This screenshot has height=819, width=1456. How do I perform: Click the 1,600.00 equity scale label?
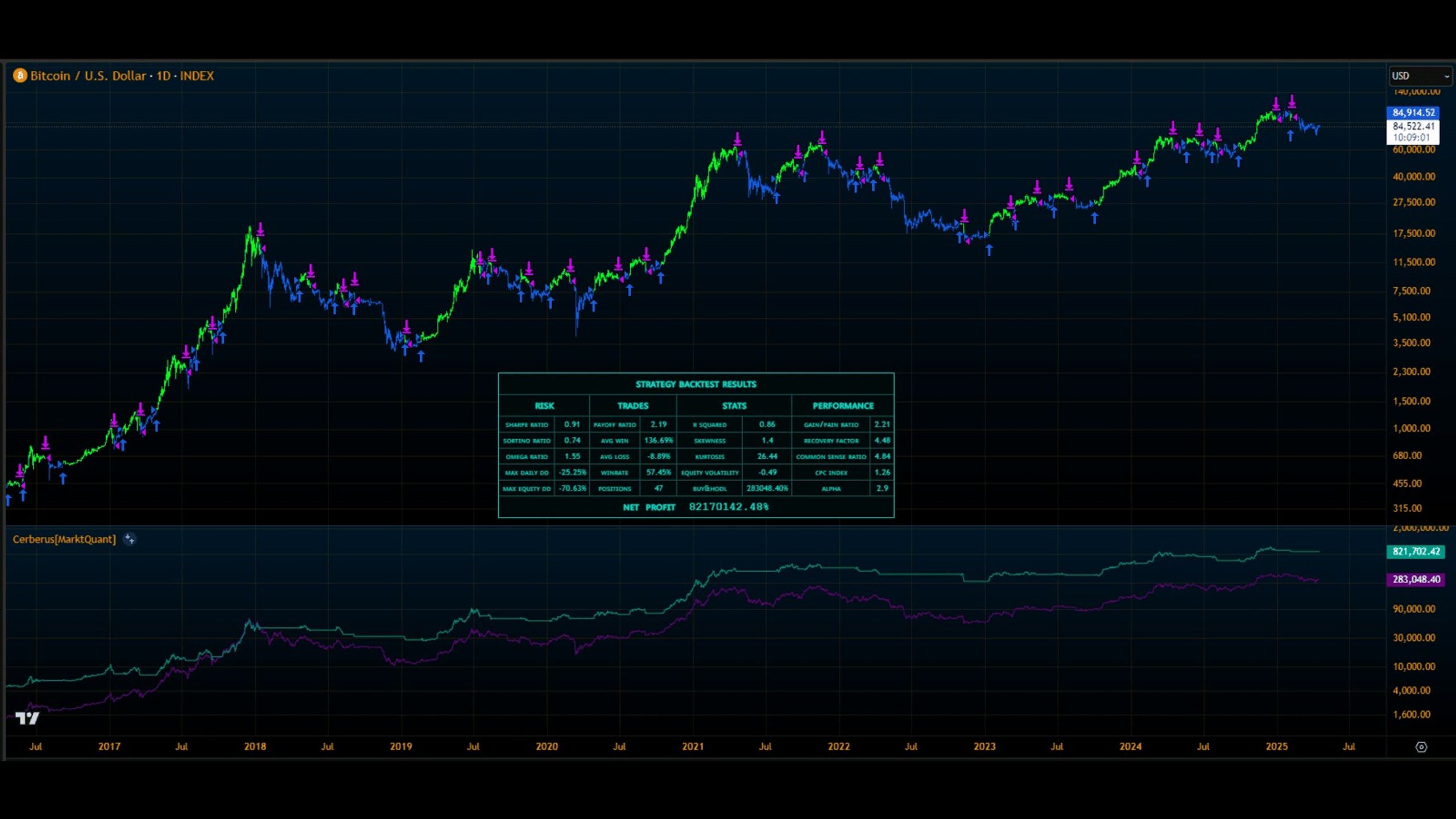1412,714
